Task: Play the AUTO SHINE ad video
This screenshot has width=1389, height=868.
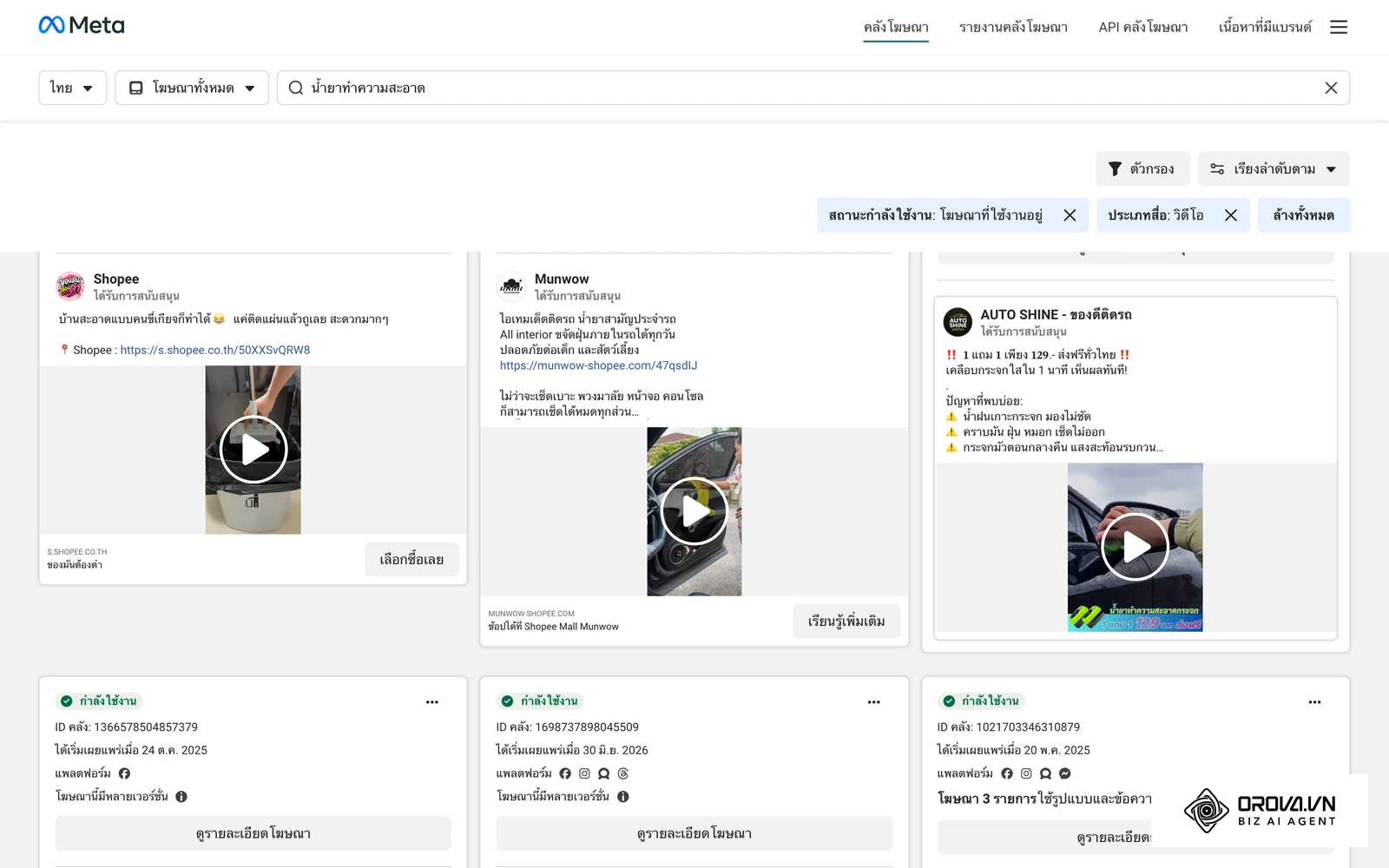Action: pyautogui.click(x=1135, y=547)
